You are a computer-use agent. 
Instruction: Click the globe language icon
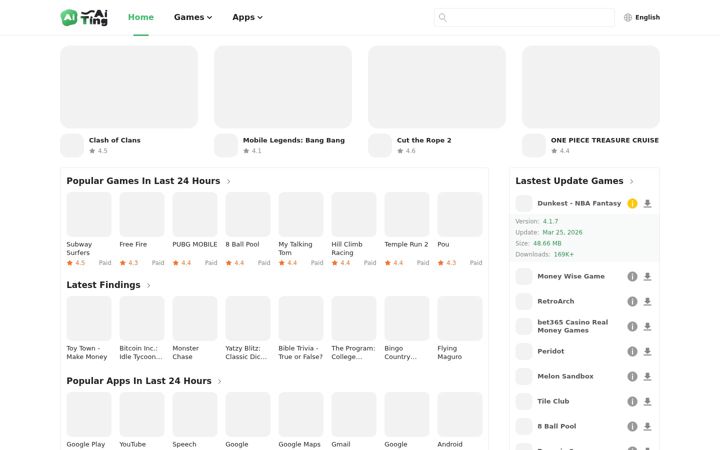click(x=628, y=17)
